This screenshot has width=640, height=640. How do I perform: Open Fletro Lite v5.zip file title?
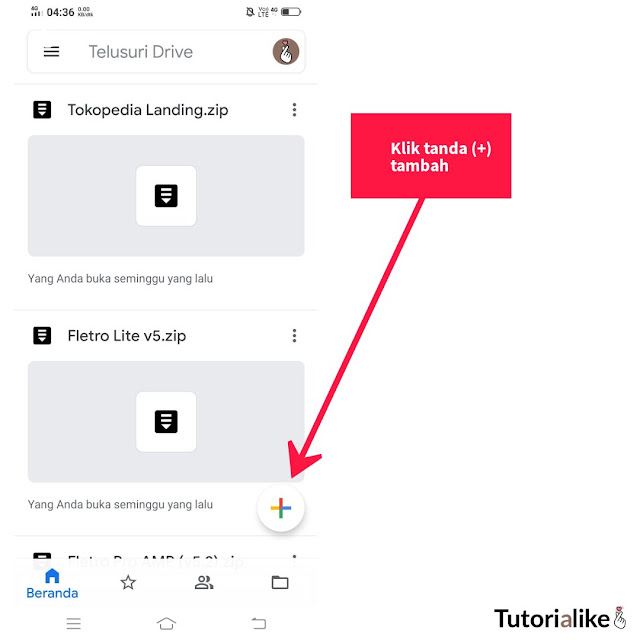[x=127, y=336]
